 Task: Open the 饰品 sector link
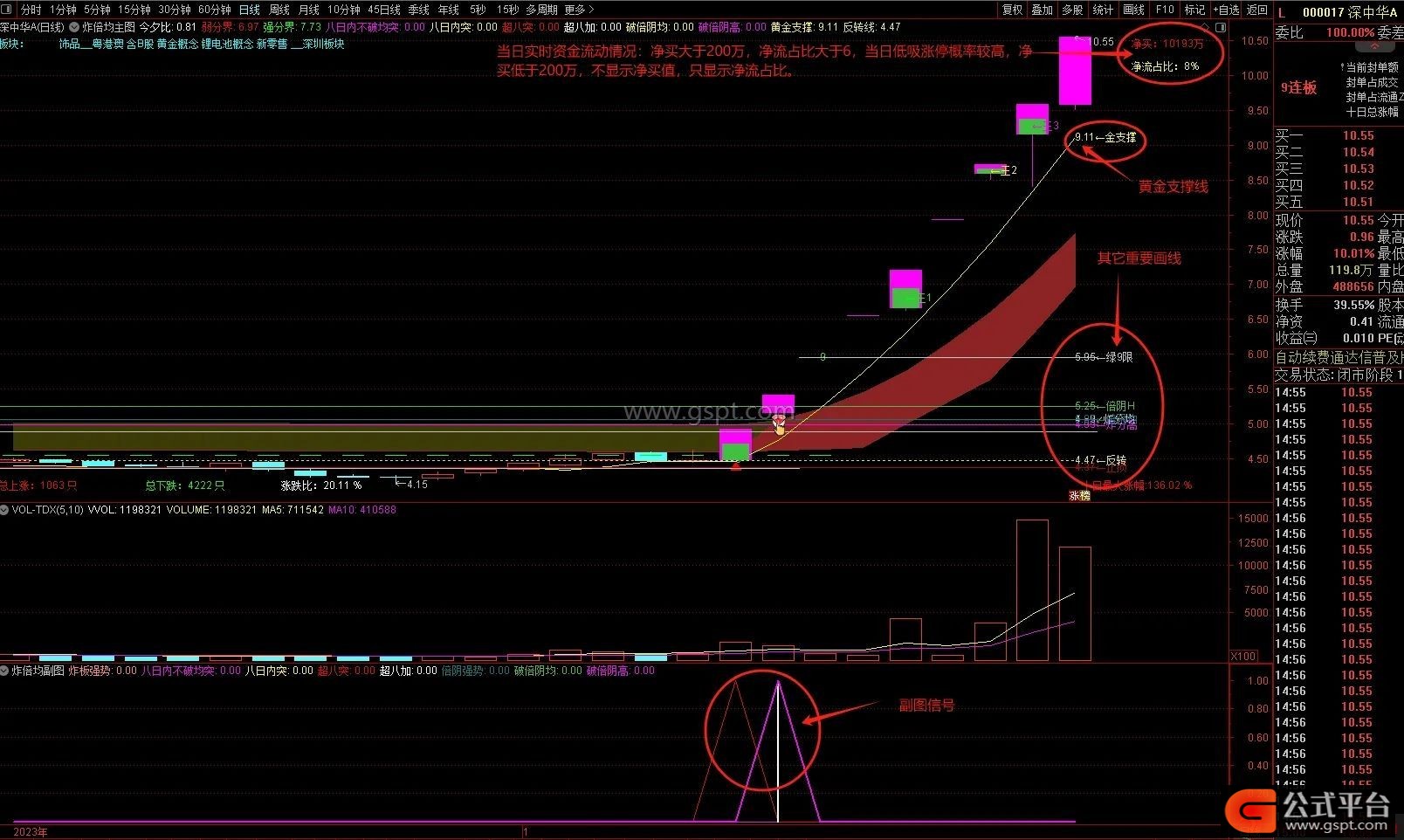[x=69, y=44]
